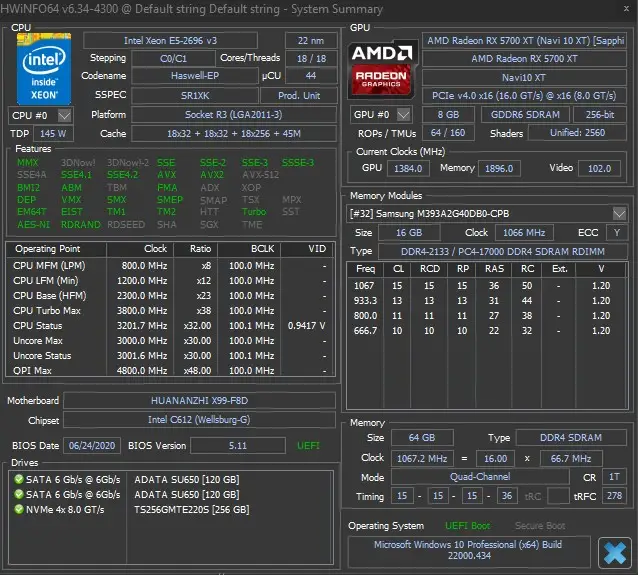Click the Video clock 102.0 value
Image resolution: width=638 pixels, height=575 pixels.
[599, 168]
